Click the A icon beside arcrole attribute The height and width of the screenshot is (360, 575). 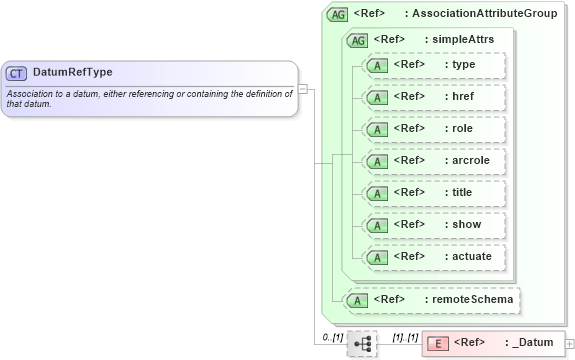point(377,162)
